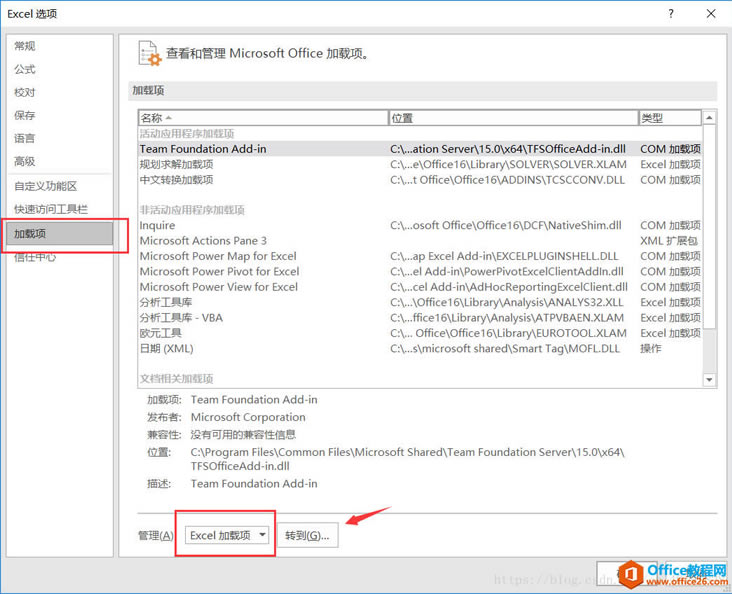Click the XML 扩展包 type cell
Screen dimensions: 732x594
click(669, 240)
